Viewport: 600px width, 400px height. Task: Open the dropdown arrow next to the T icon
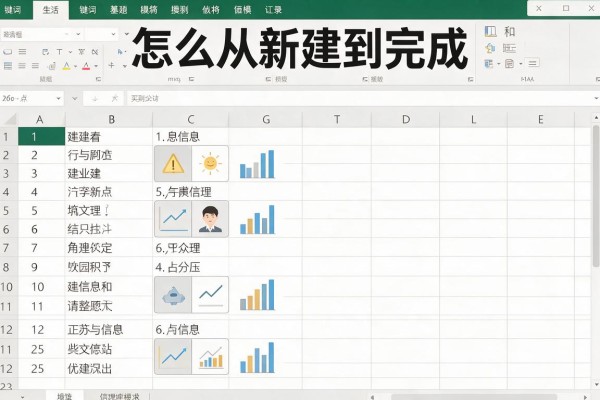(70, 52)
